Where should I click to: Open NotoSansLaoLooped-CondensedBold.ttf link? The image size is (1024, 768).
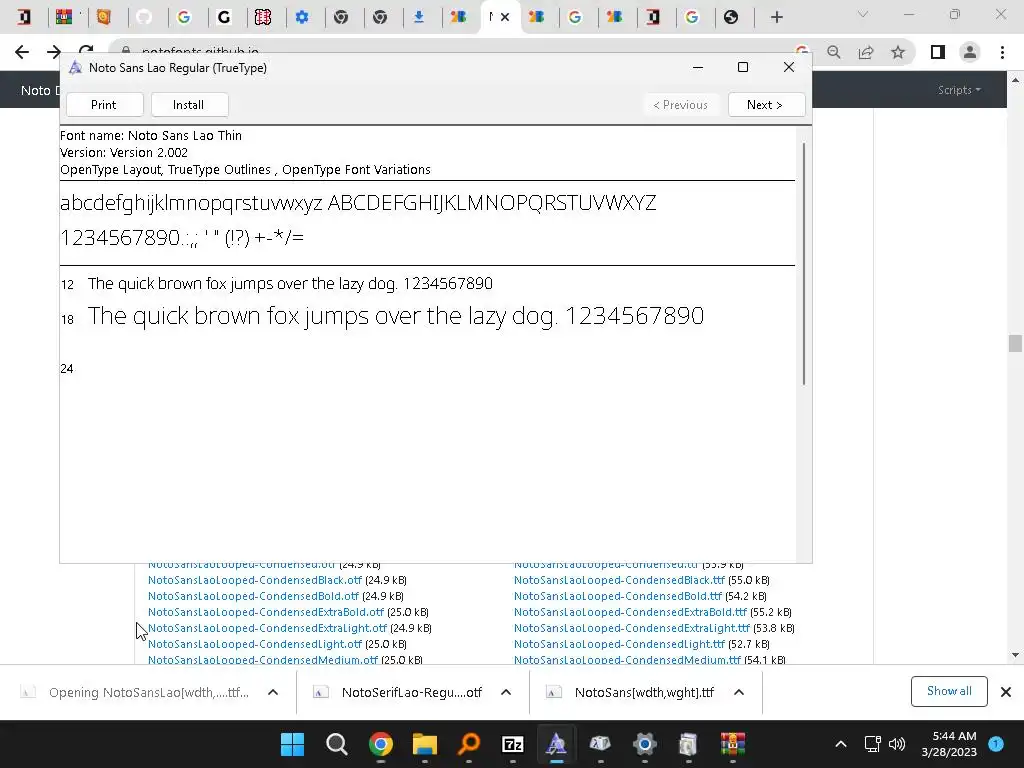(618, 596)
